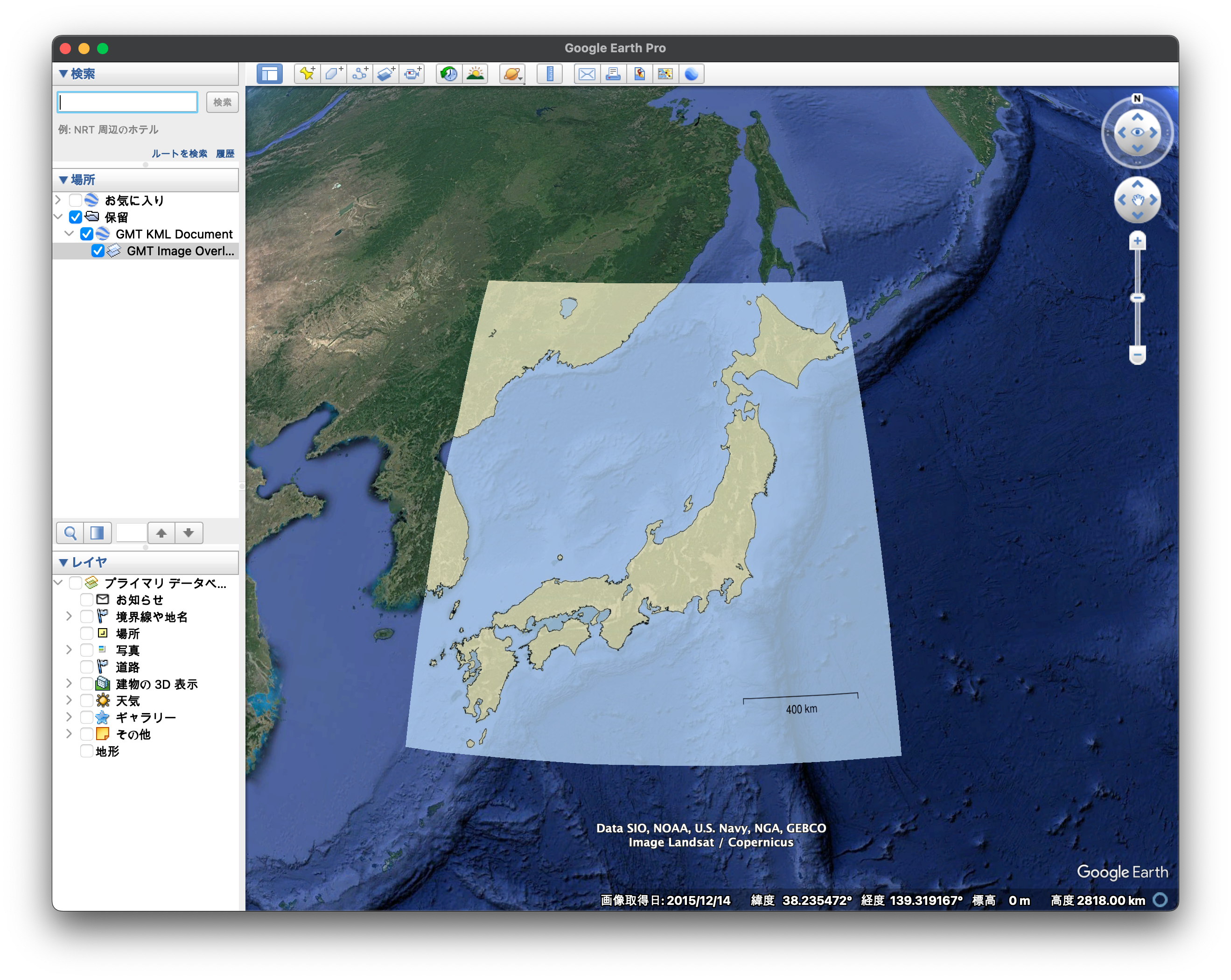Click the ルートを検索 link

(179, 154)
